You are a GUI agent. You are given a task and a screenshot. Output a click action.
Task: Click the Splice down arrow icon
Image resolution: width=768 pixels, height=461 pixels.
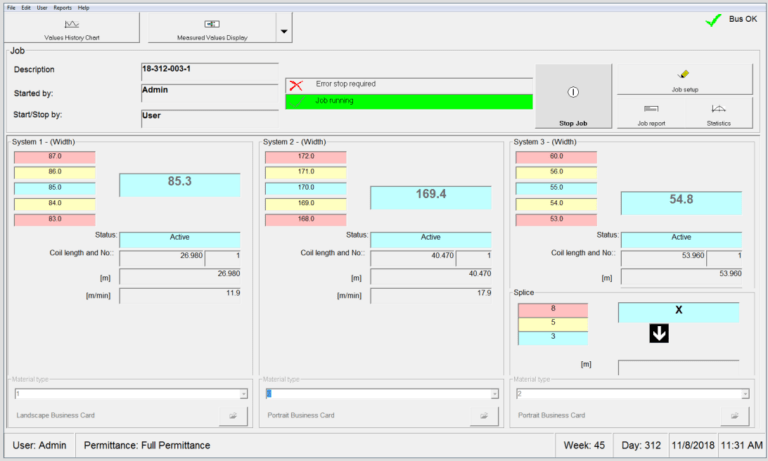[x=658, y=334]
